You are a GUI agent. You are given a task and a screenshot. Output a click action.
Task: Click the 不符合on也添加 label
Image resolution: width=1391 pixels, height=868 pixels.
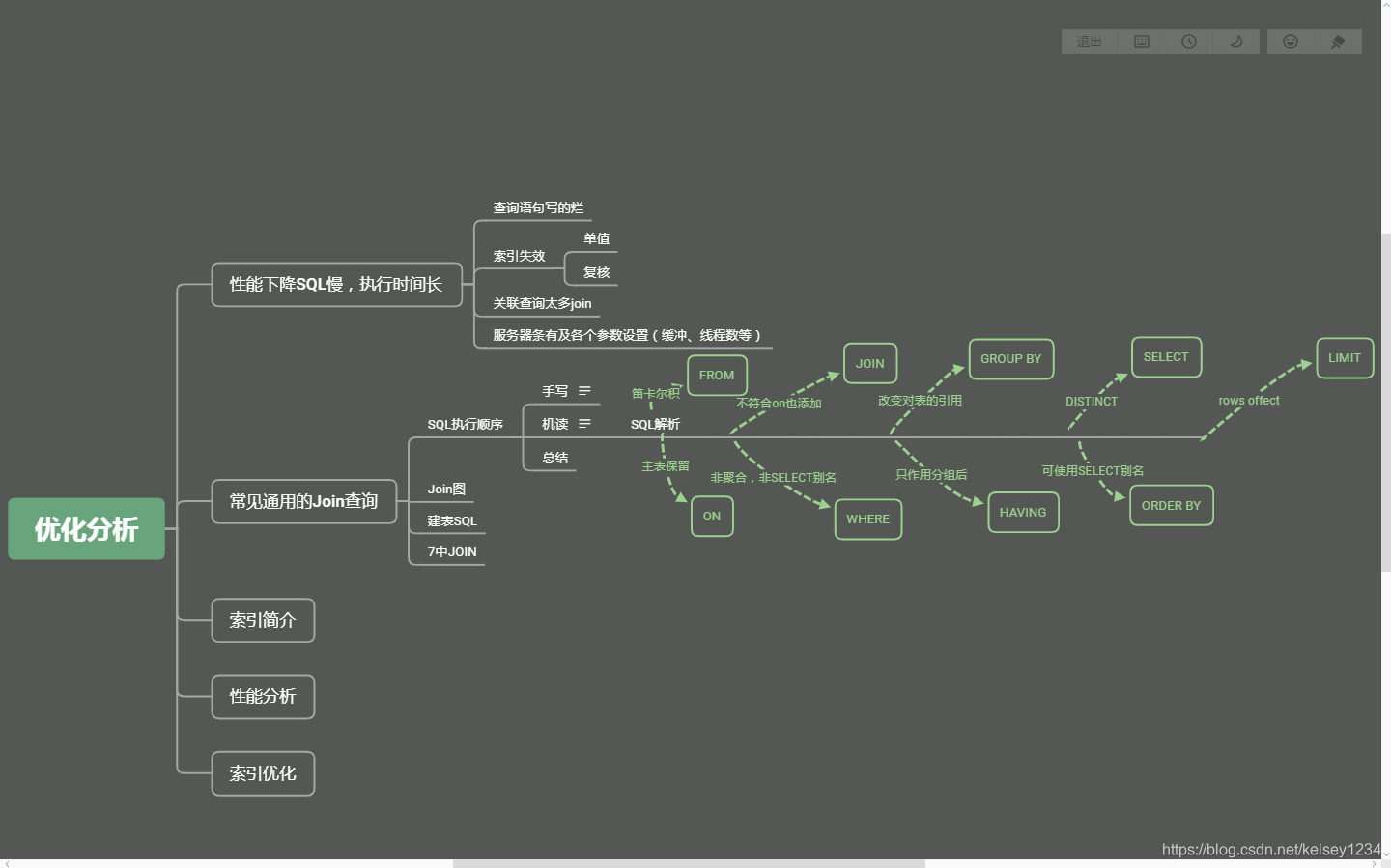coord(779,404)
